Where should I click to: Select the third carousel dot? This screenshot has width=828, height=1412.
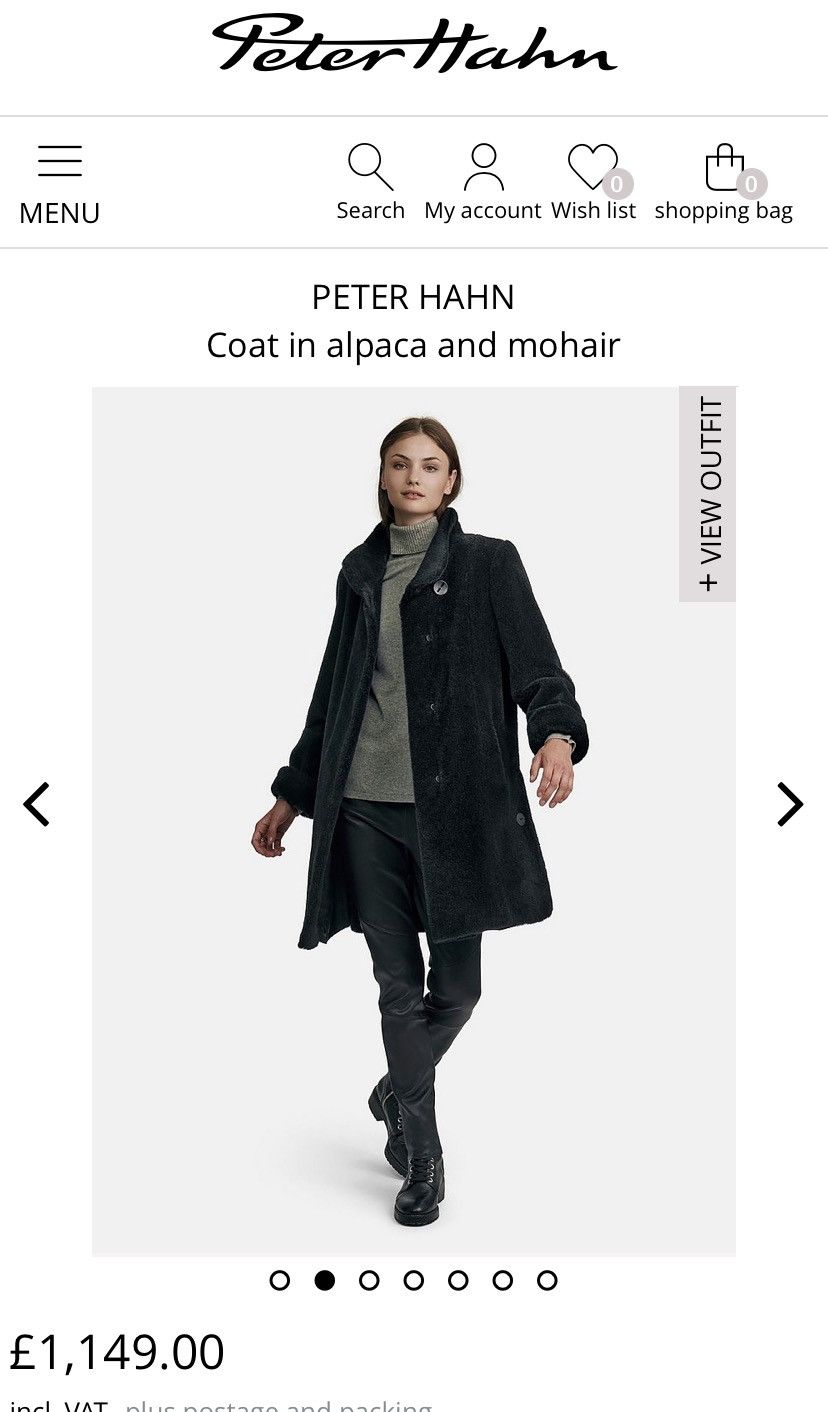(x=369, y=1280)
